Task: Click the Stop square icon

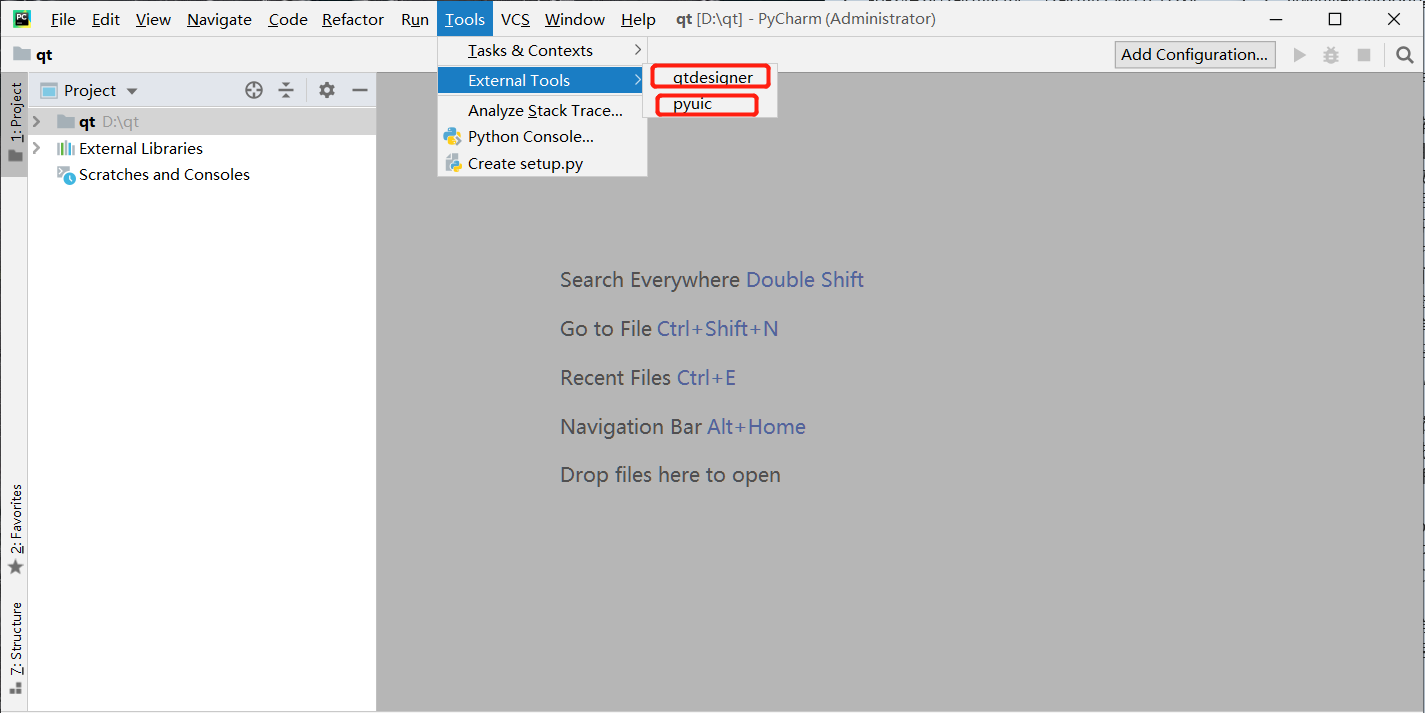Action: click(x=1363, y=55)
